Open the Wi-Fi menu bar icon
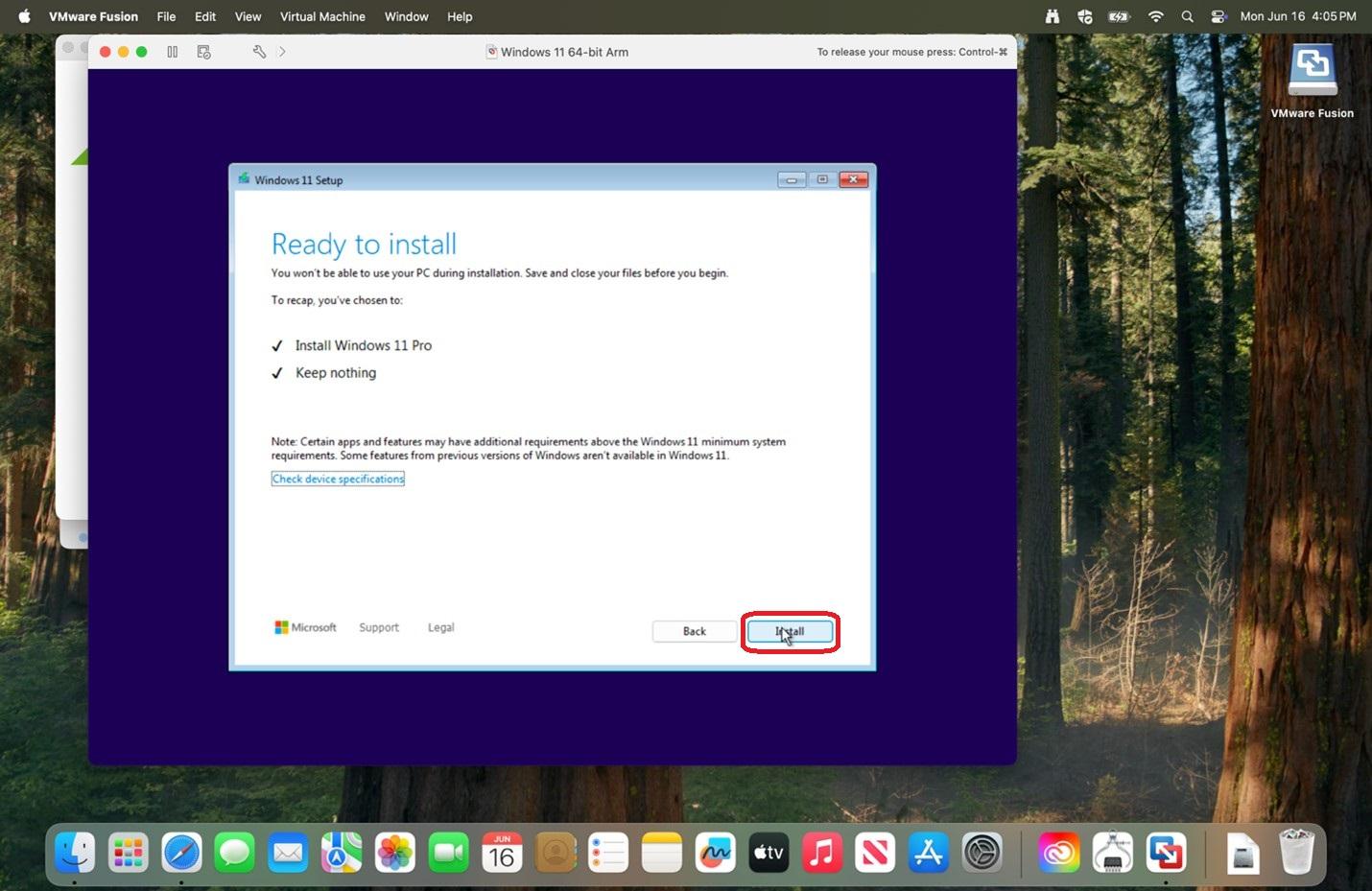Image resolution: width=1372 pixels, height=891 pixels. [1156, 16]
